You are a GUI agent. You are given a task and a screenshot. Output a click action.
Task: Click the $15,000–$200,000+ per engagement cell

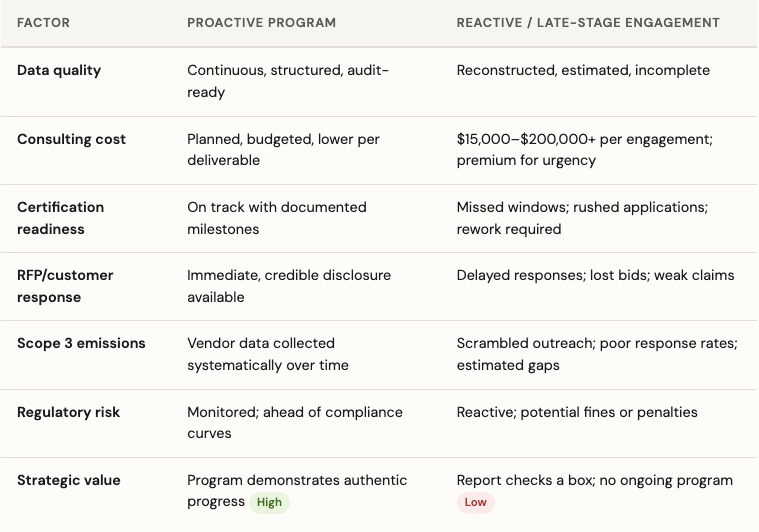pyautogui.click(x=585, y=150)
